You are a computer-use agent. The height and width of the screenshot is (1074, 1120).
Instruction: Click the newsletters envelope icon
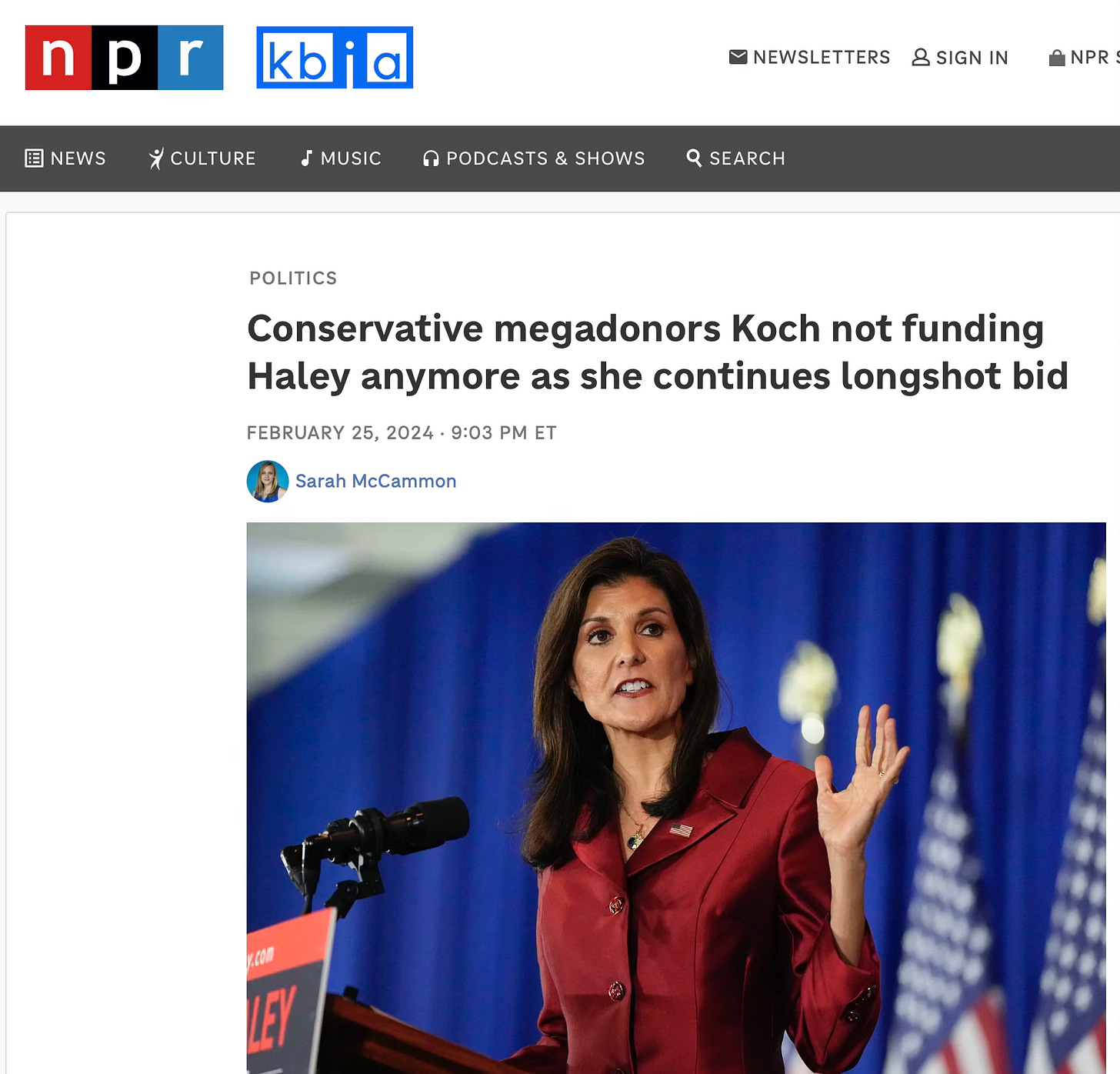738,57
